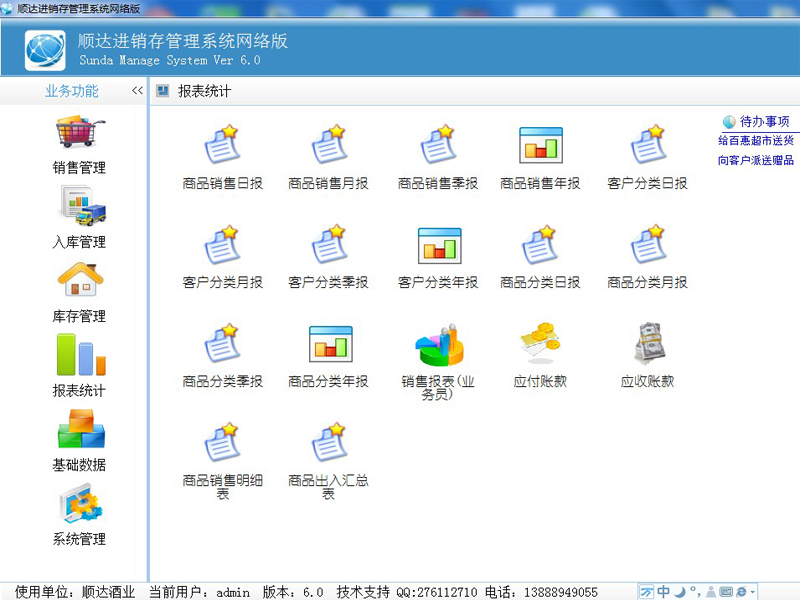Image resolution: width=800 pixels, height=600 pixels.
Task: Open the 商品出入汇总表 report
Action: (x=328, y=444)
